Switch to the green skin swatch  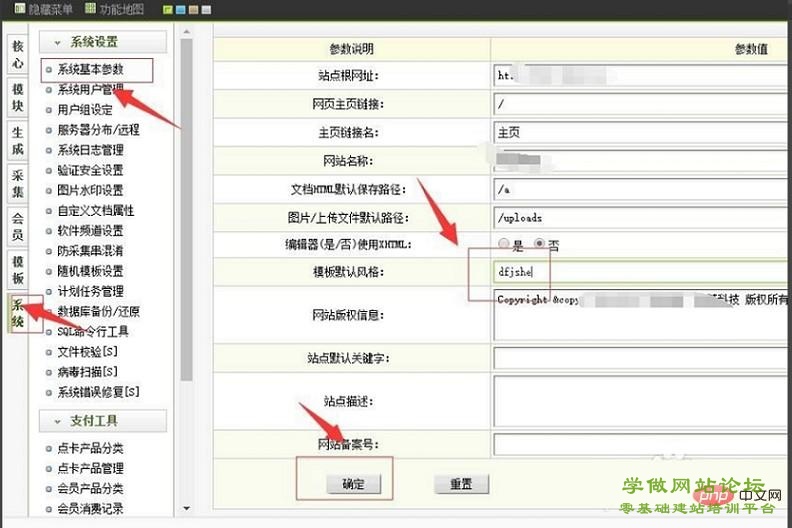tap(168, 10)
